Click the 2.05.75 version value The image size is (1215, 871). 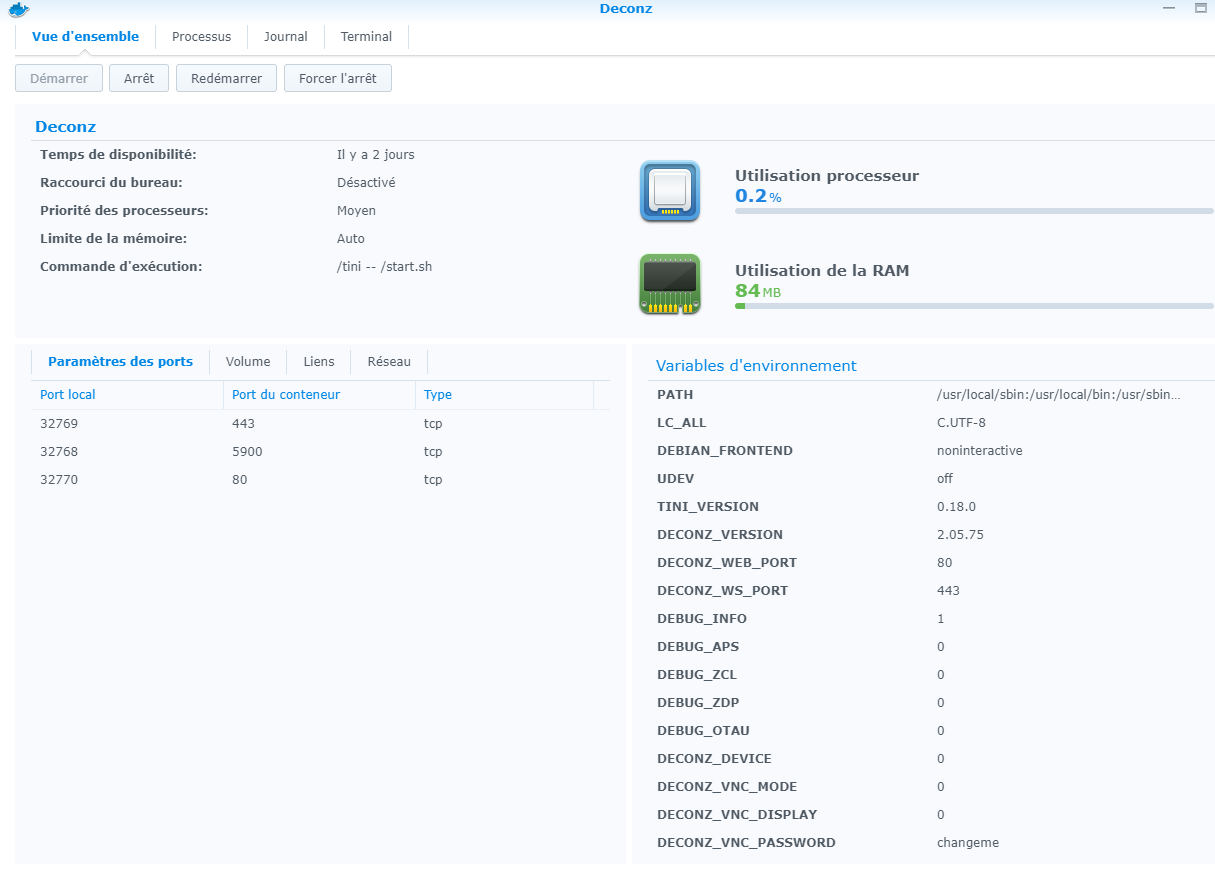tap(960, 535)
